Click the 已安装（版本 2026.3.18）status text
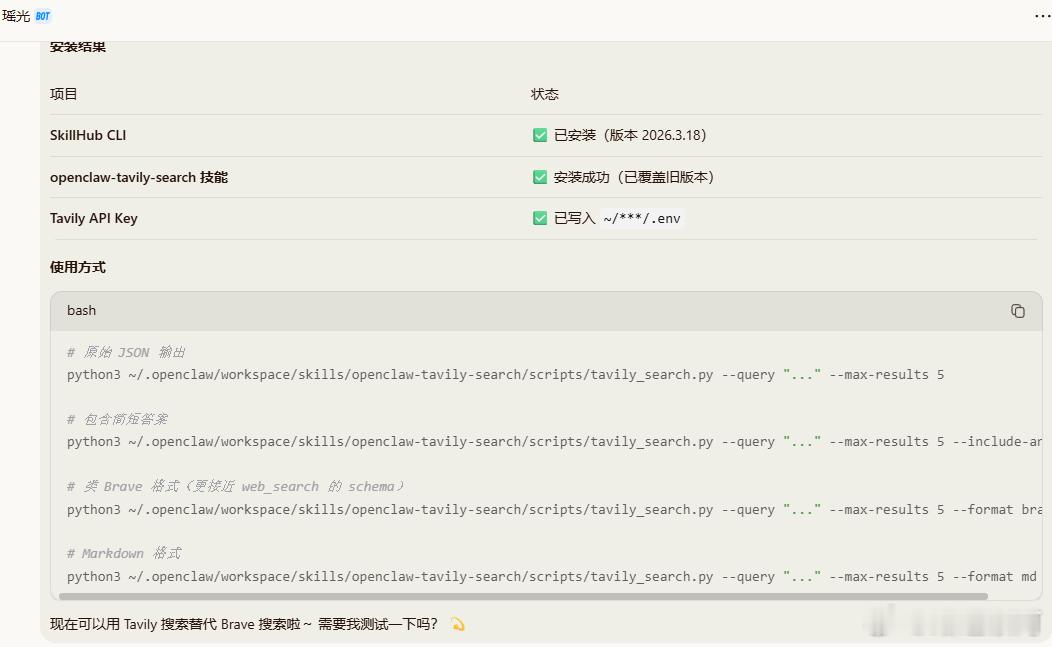The height and width of the screenshot is (647, 1052). click(630, 136)
